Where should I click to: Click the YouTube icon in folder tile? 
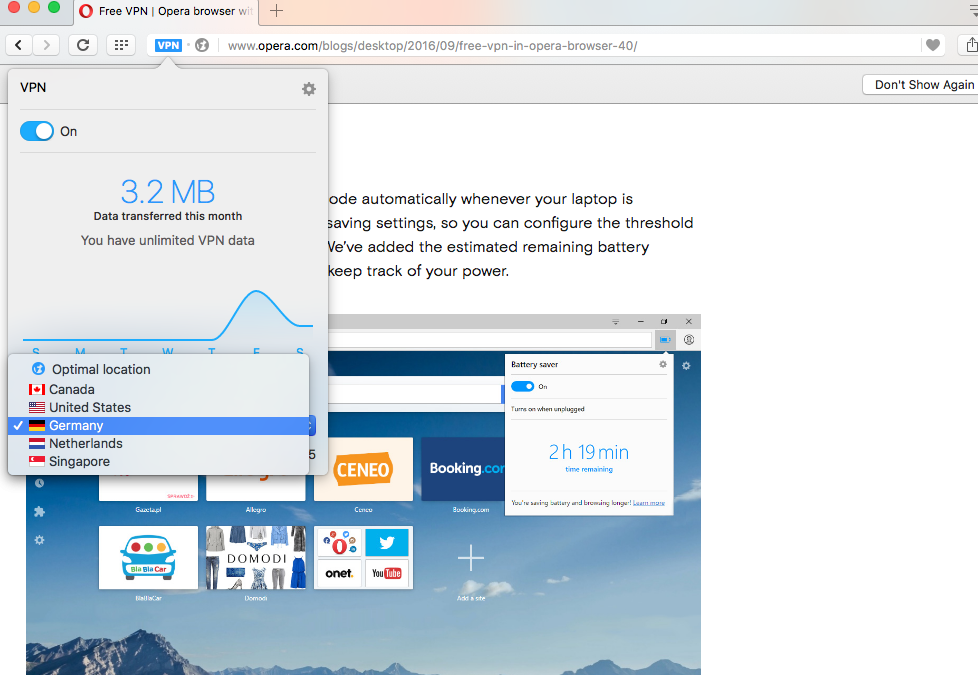click(387, 573)
